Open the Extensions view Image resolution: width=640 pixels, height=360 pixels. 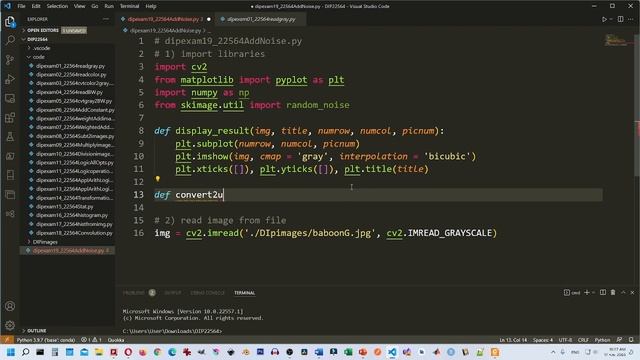pos(10,118)
